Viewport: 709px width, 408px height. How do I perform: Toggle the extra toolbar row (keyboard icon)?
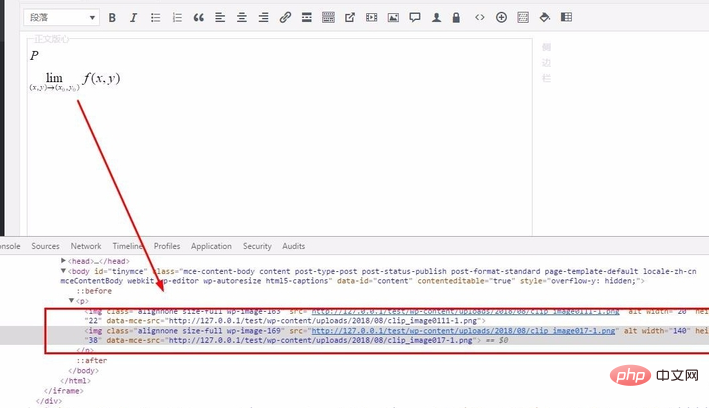(x=328, y=18)
